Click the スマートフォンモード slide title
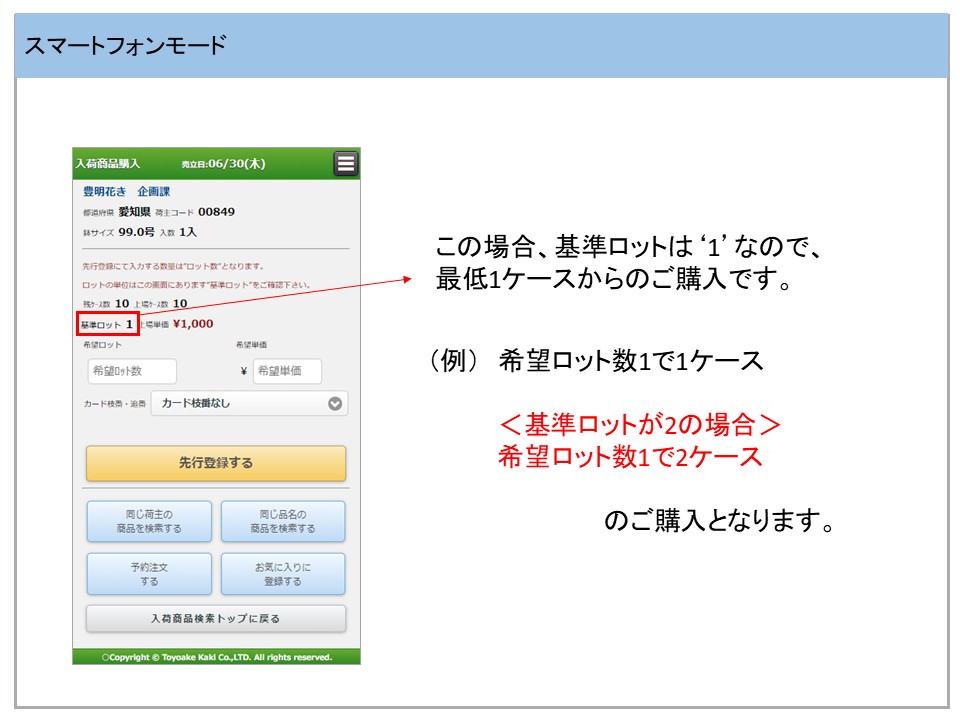 coord(125,46)
